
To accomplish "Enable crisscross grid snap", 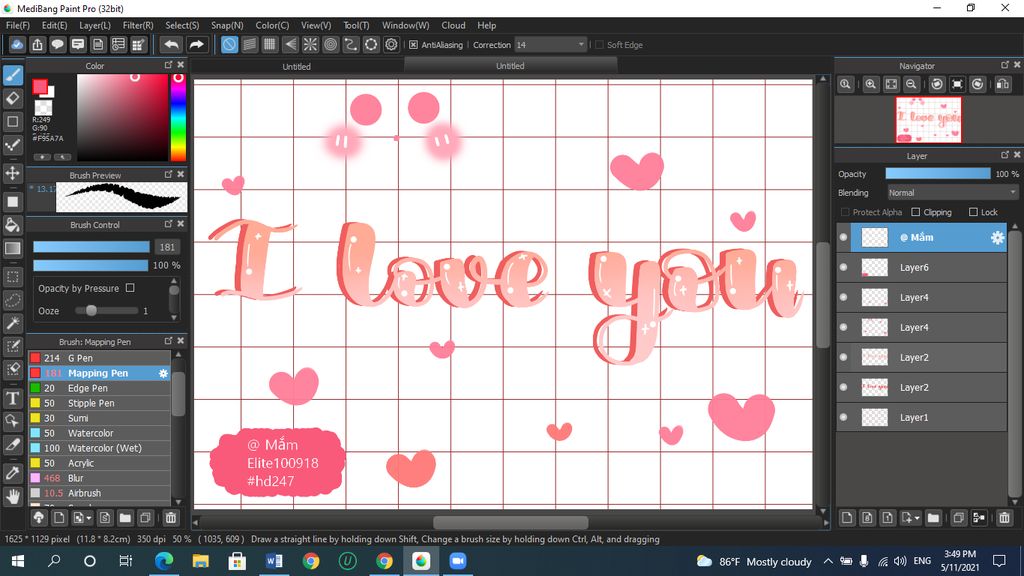I will [270, 44].
